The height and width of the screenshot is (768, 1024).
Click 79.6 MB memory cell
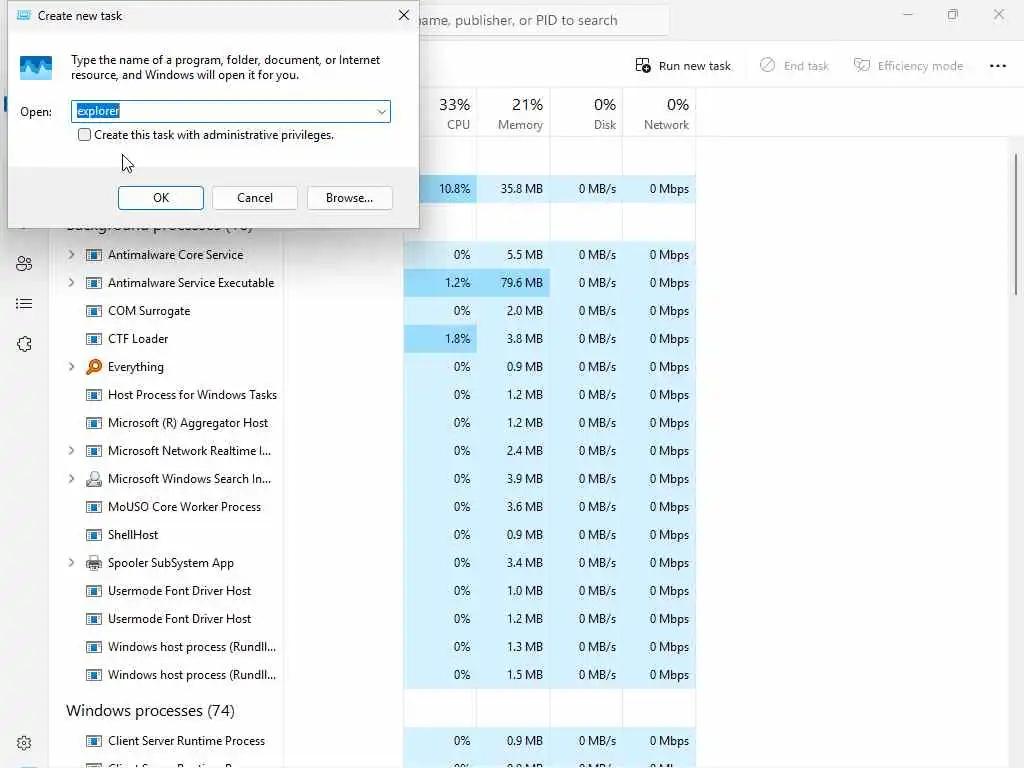pyautogui.click(x=513, y=283)
